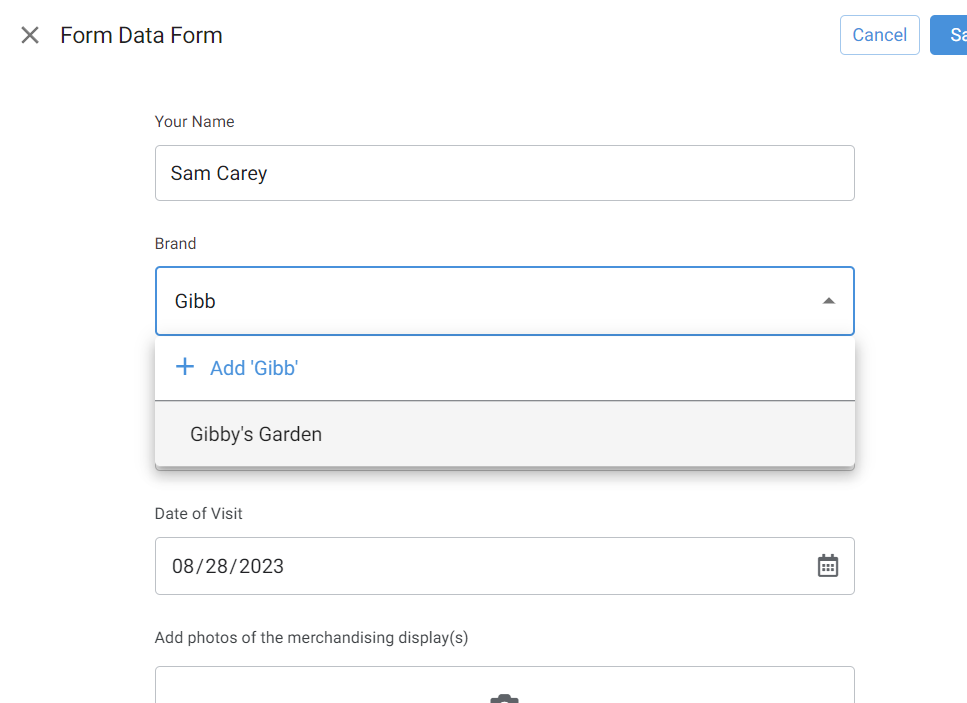967x703 pixels.
Task: Click the camera icon in the photo box
Action: click(x=504, y=697)
